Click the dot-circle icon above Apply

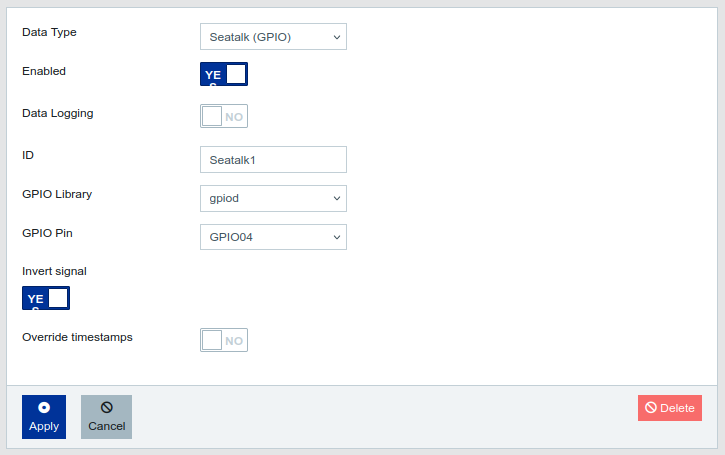[44, 408]
